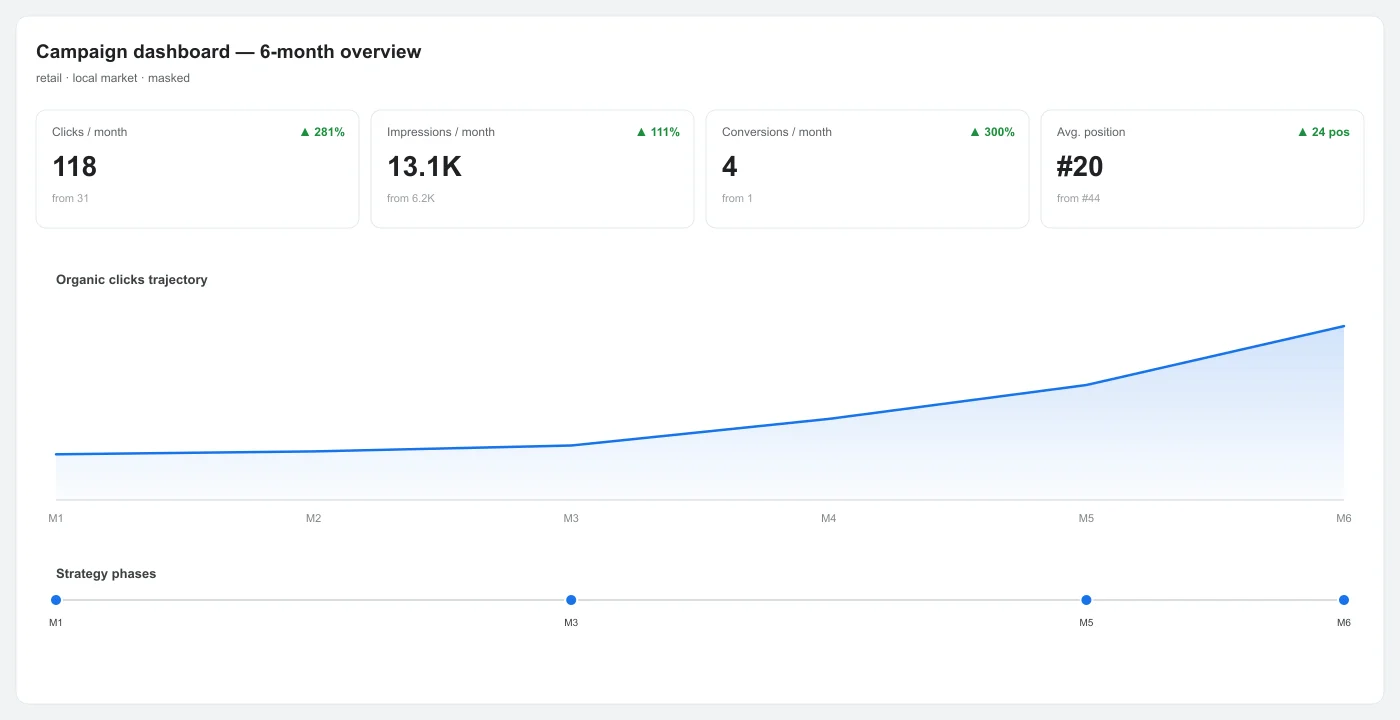The width and height of the screenshot is (1400, 720).
Task: Click the M5 chart axis label
Action: (x=1086, y=518)
